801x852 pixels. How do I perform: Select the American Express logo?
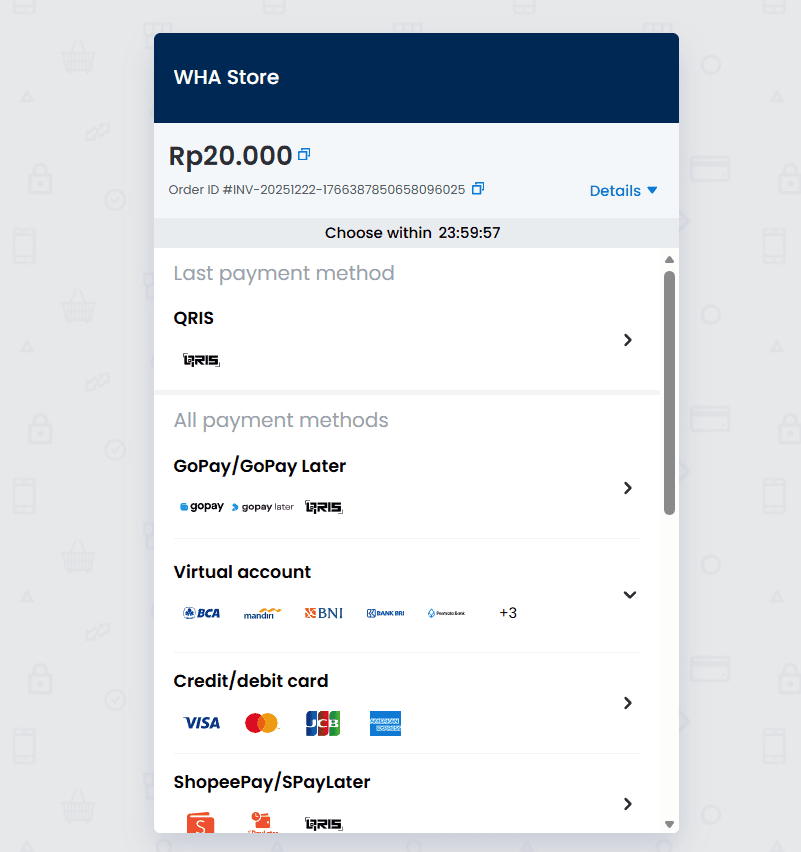[385, 723]
